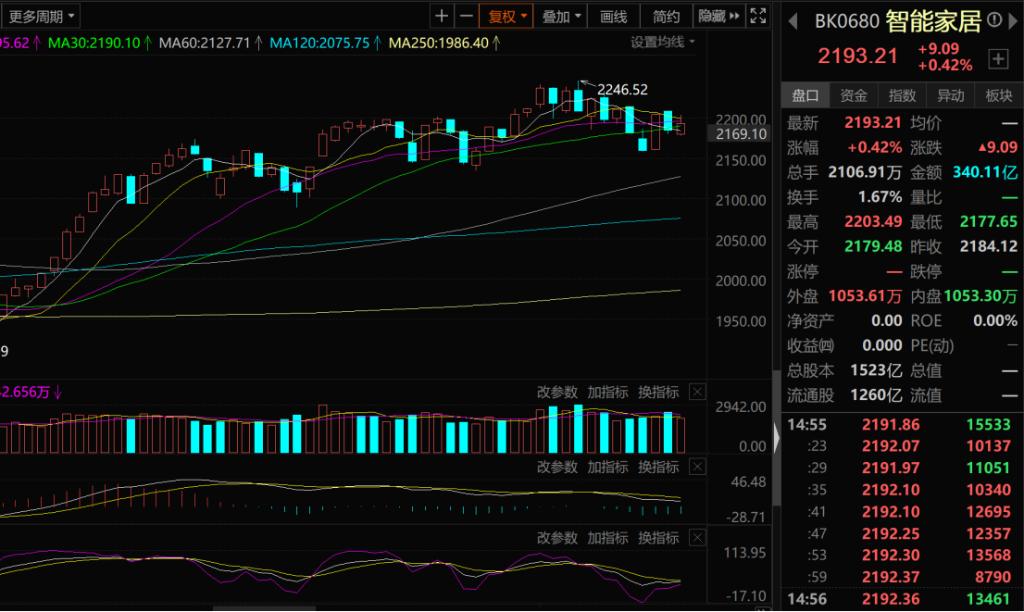Expand the 复权 adjustment dropdown

[509, 16]
